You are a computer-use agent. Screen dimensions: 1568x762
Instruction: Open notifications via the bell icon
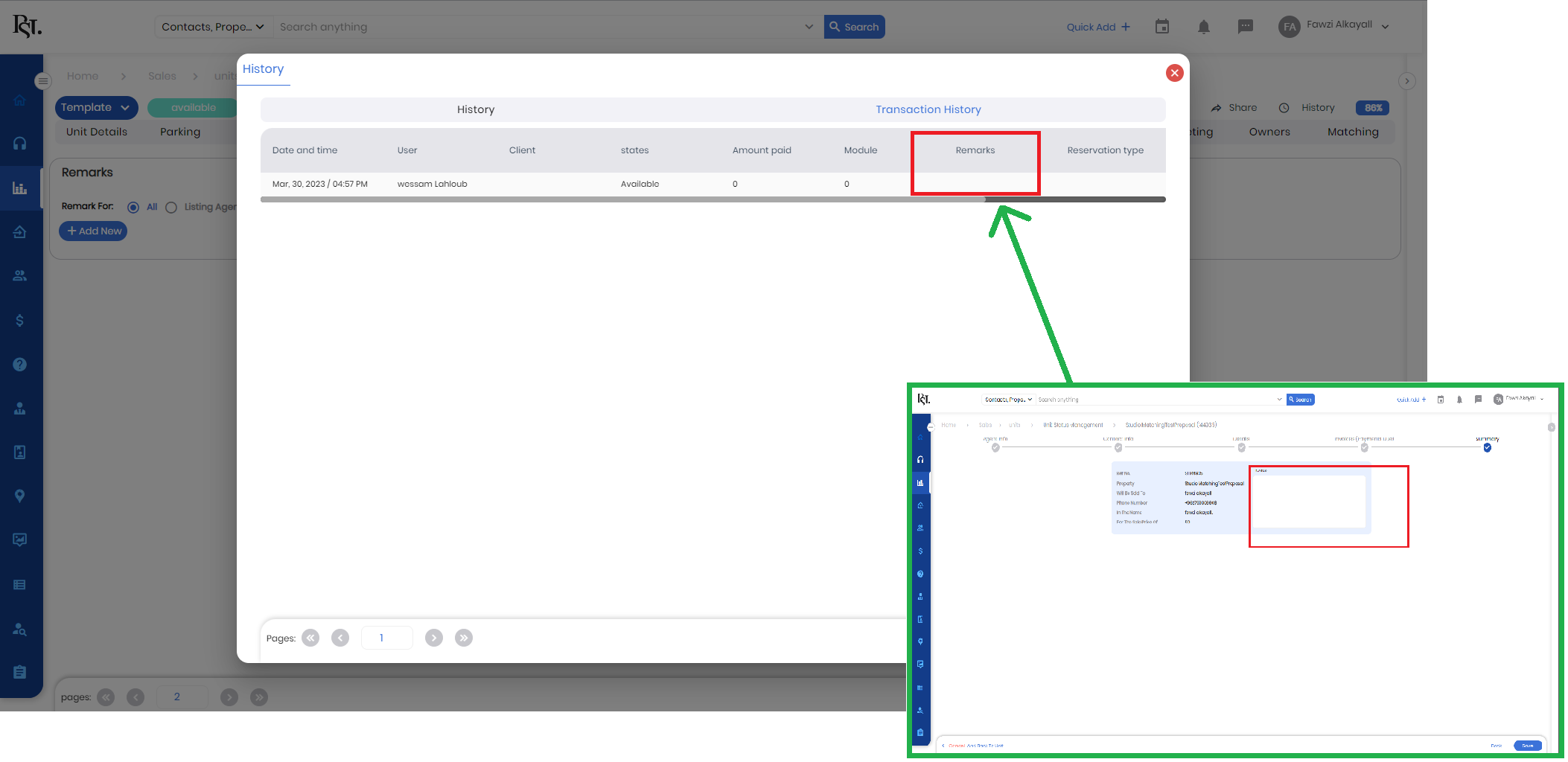click(x=1204, y=27)
